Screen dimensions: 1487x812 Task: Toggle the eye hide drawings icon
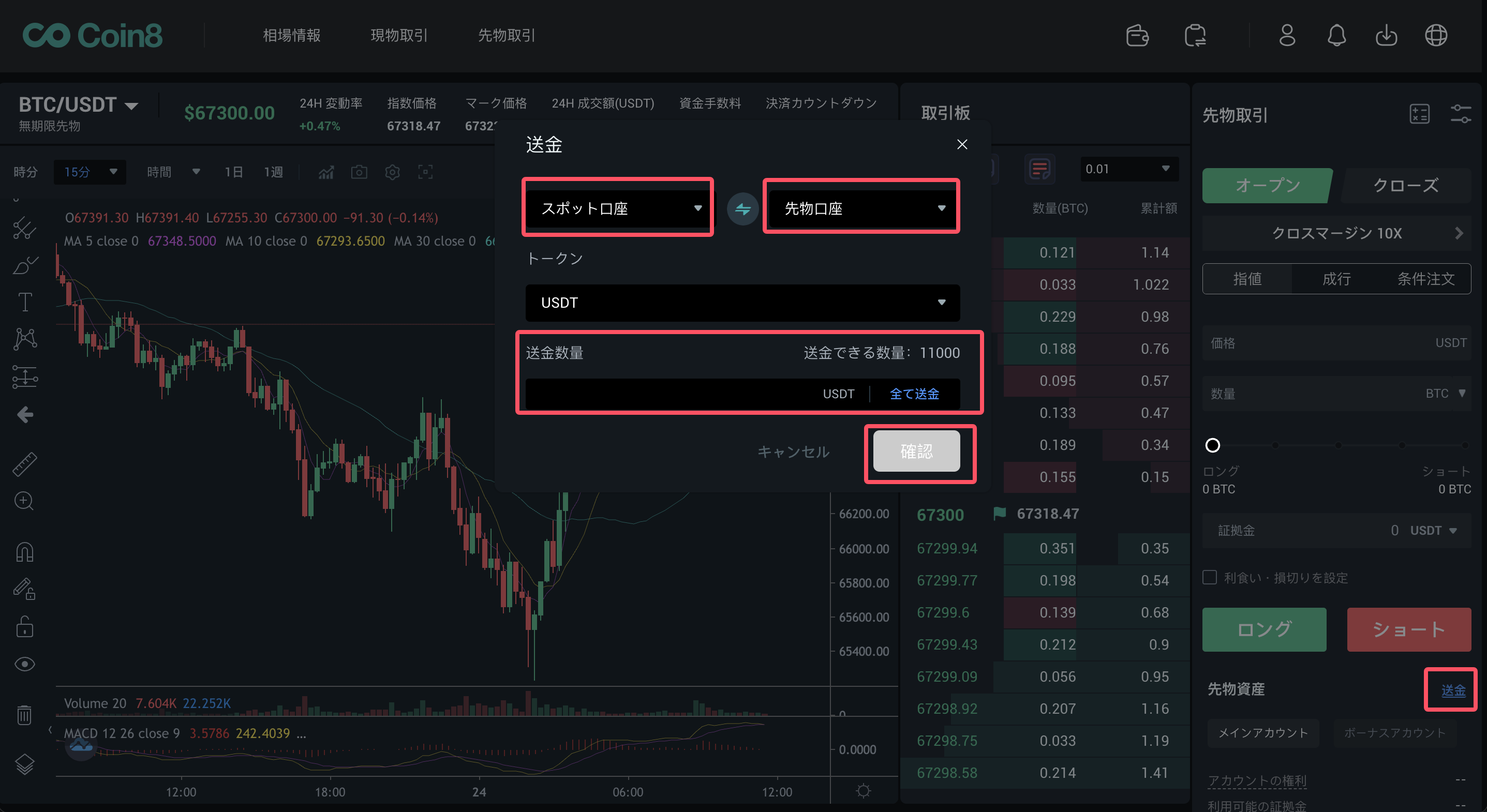coord(24,664)
